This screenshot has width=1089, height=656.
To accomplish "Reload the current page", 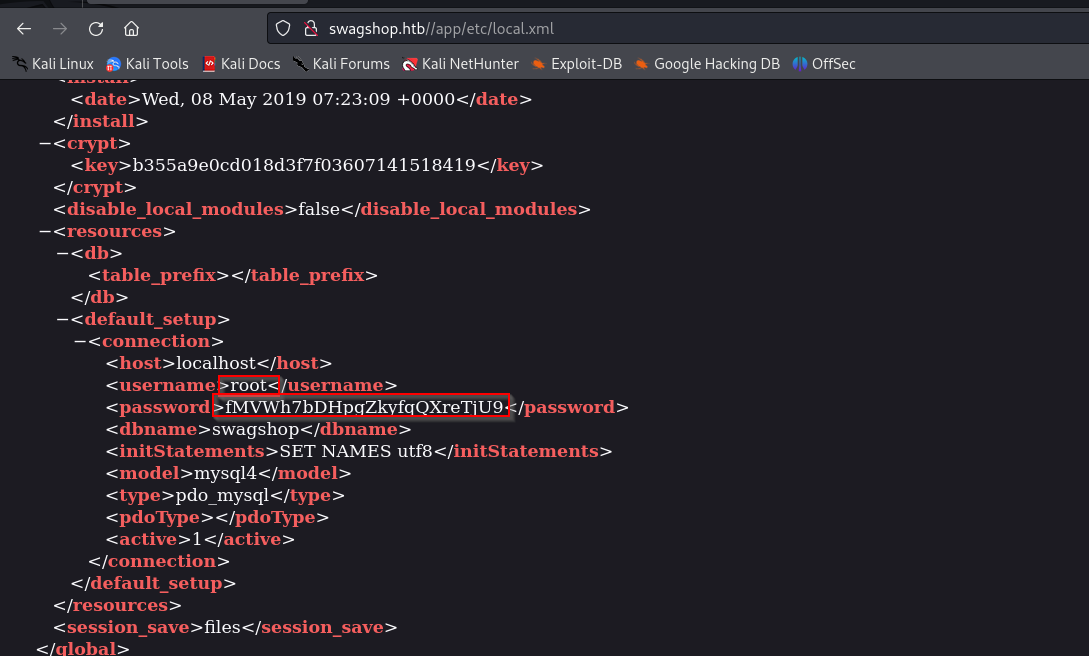I will pyautogui.click(x=96, y=28).
